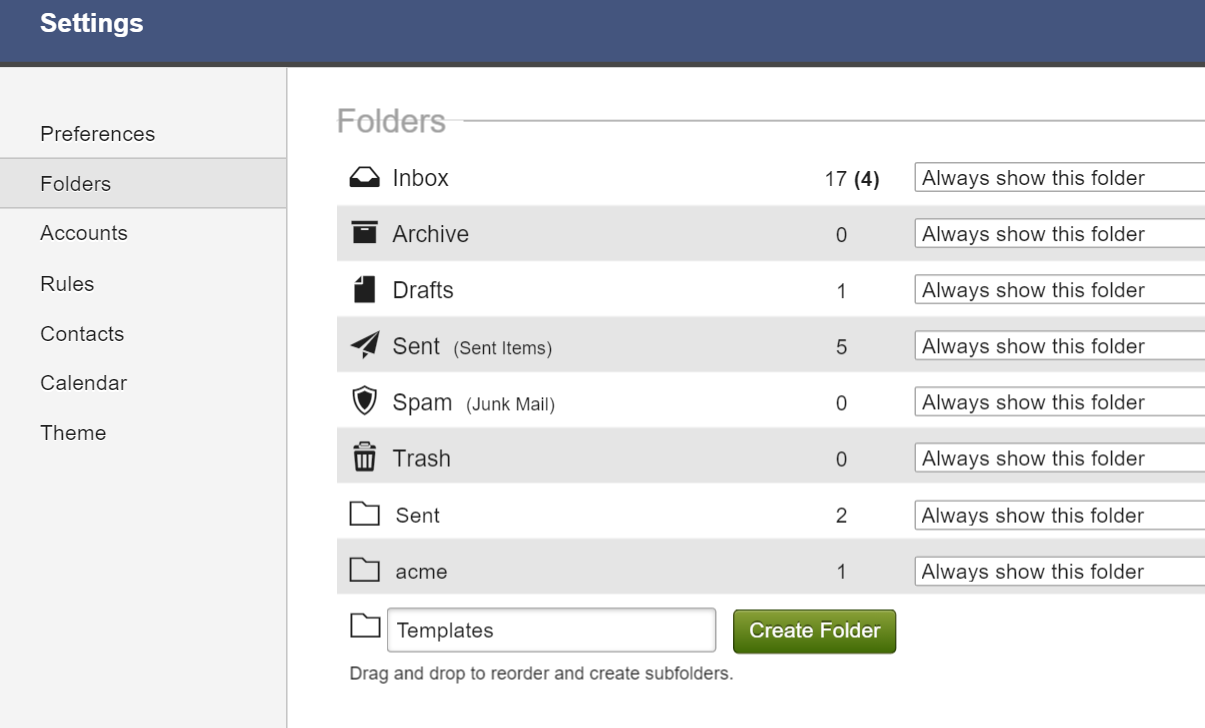Click the acme folder icon
Screen dimensions: 1205x728
364,570
